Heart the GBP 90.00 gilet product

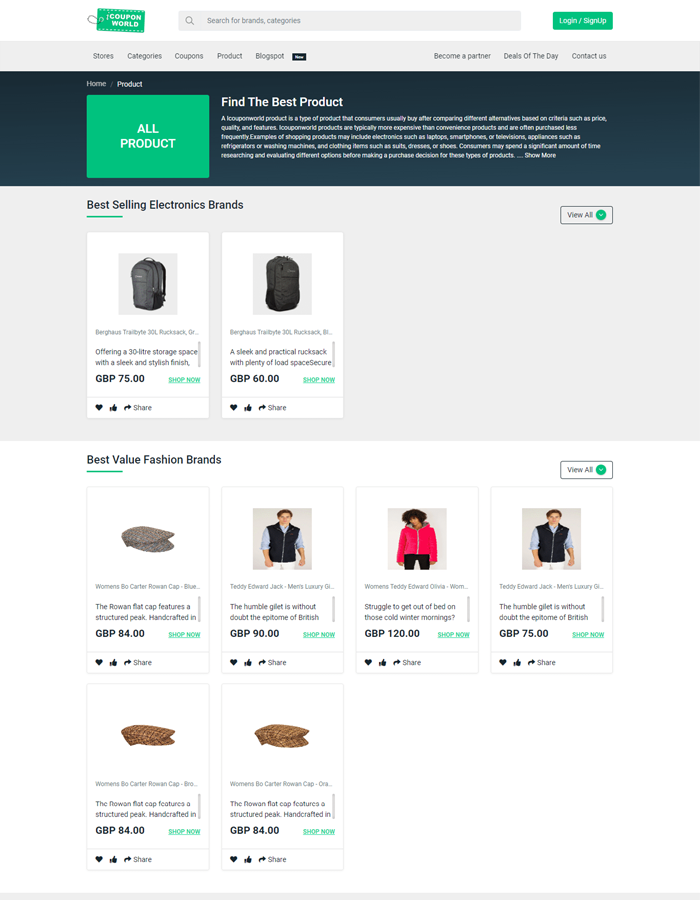[x=234, y=662]
